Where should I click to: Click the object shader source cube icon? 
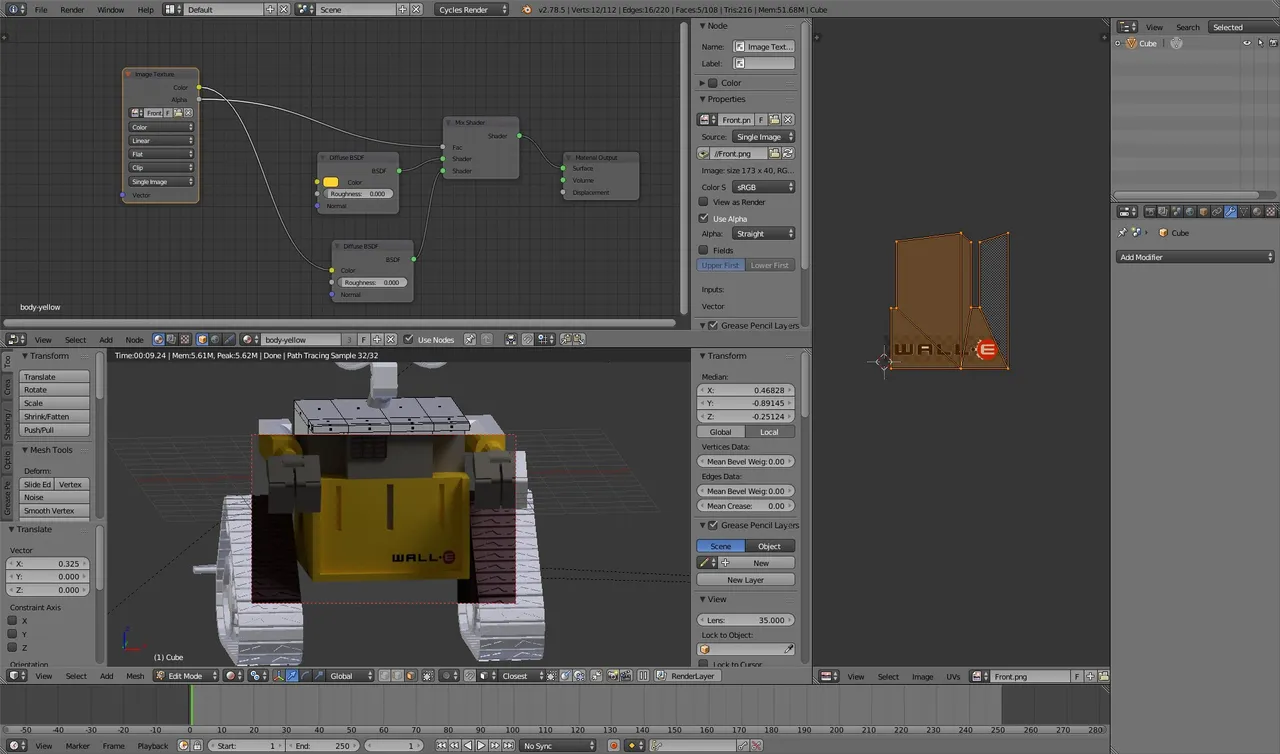[202, 339]
